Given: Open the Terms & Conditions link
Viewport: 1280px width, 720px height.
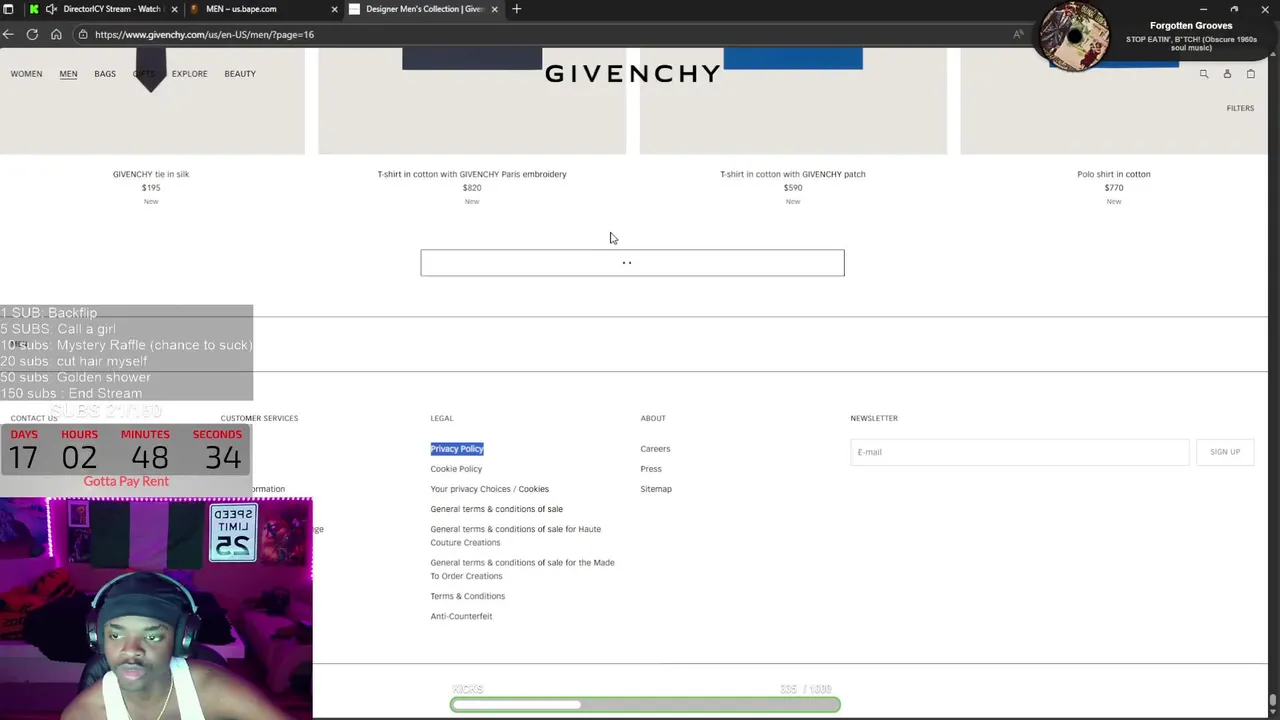Looking at the screenshot, I should click(467, 596).
